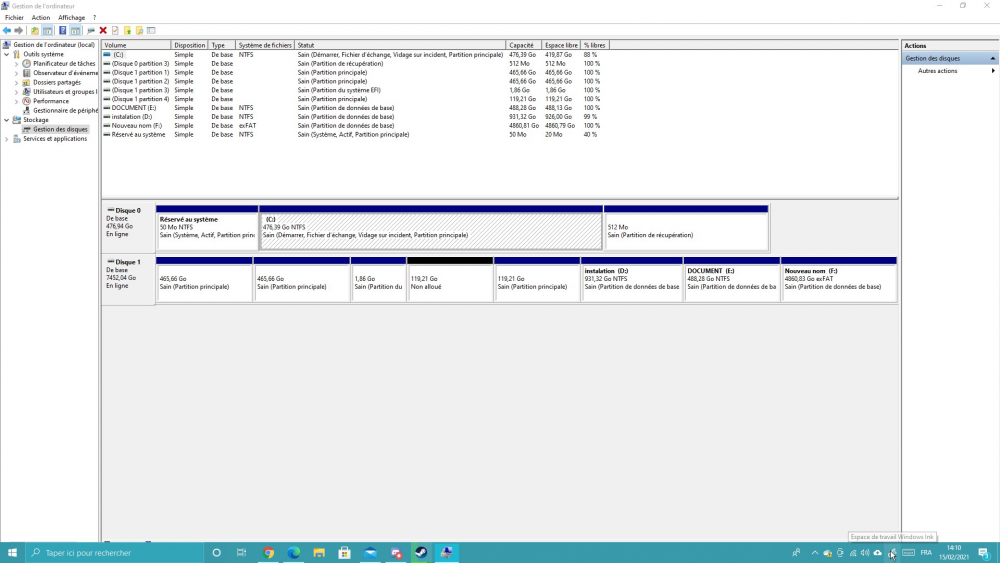The image size is (1000, 563).
Task: Sort by the Capacité column header
Action: click(x=523, y=45)
